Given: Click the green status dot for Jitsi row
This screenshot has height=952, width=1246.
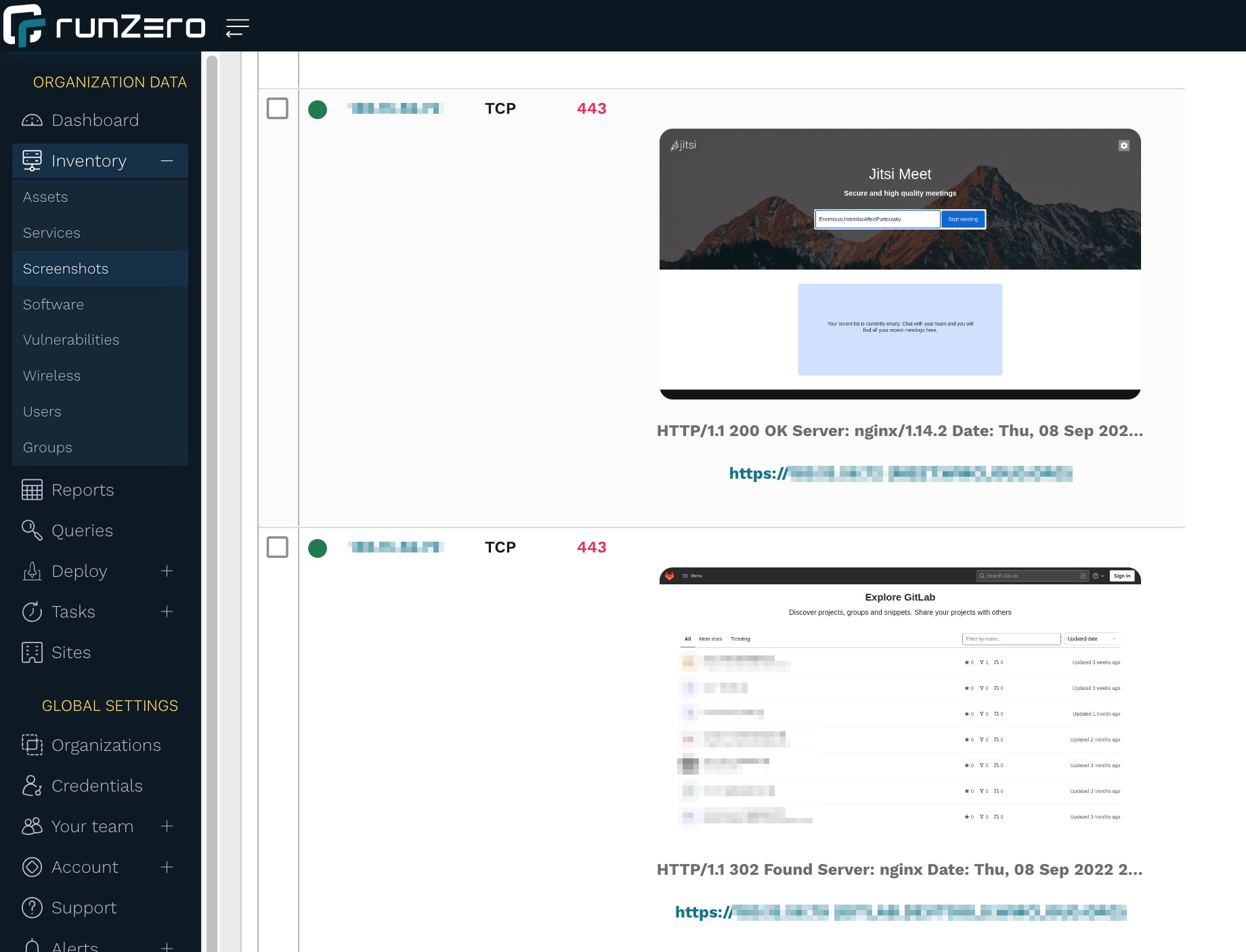Looking at the screenshot, I should click(x=318, y=109).
